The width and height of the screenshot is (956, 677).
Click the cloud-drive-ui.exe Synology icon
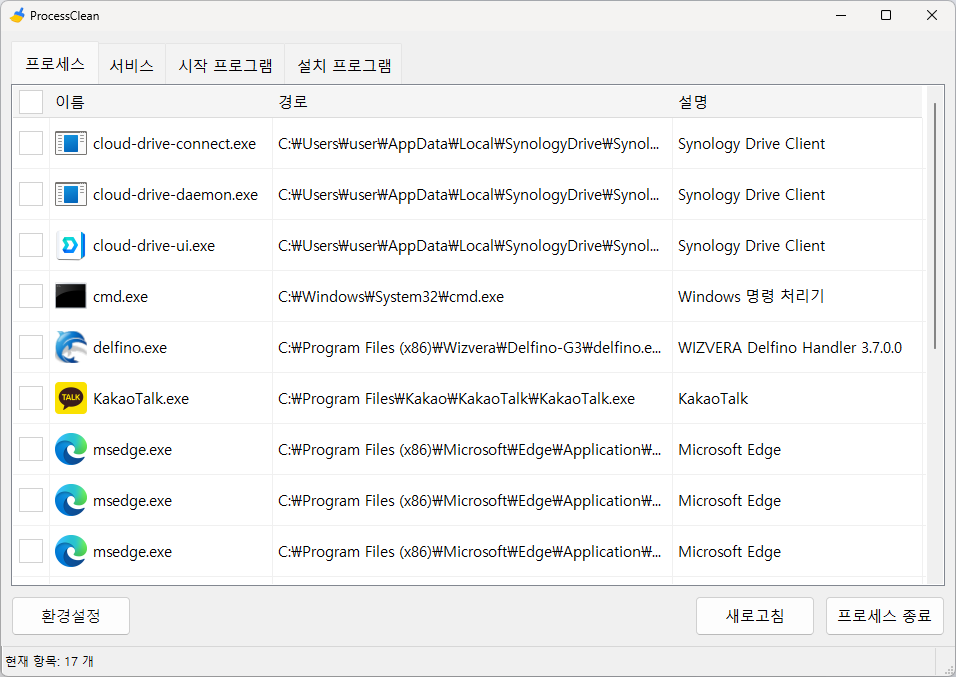[x=71, y=245]
